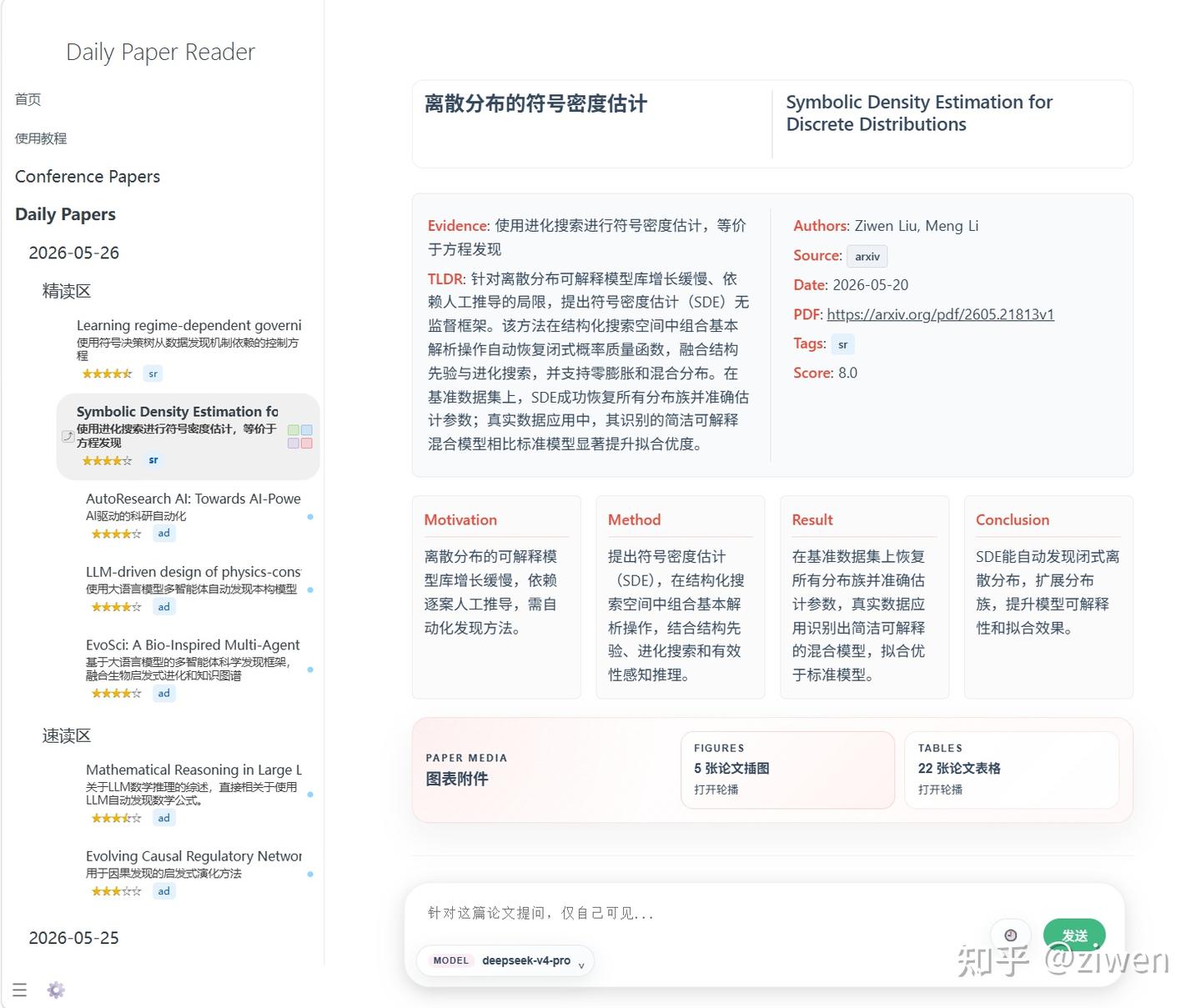Open the arXiv PDF link
The width and height of the screenshot is (1201, 1008).
[x=940, y=314]
